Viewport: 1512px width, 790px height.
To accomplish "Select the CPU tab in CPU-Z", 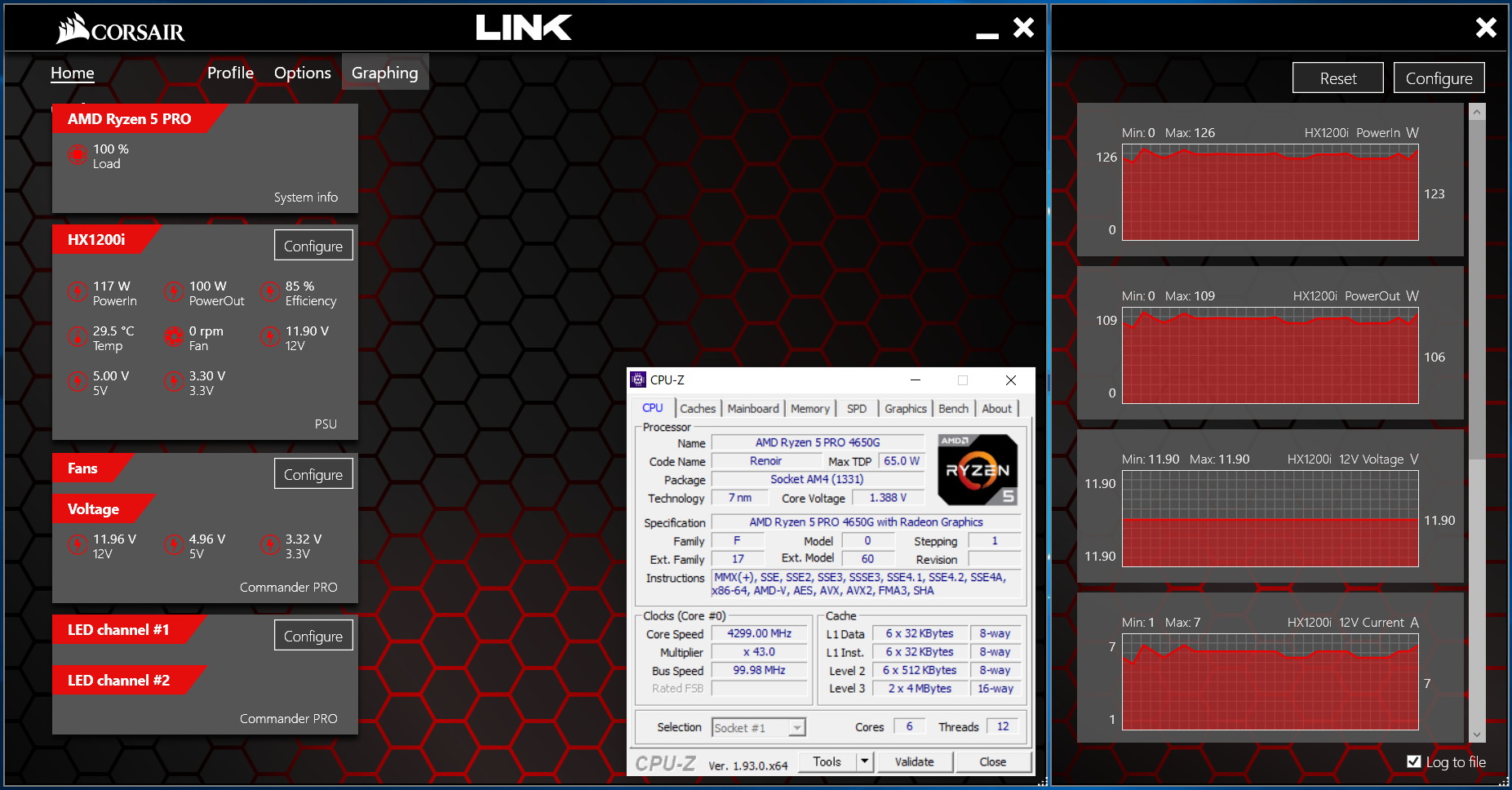I will coord(653,407).
